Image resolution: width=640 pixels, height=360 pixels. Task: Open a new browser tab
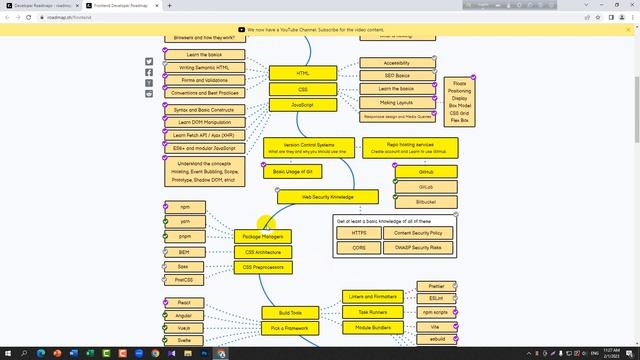coord(169,6)
